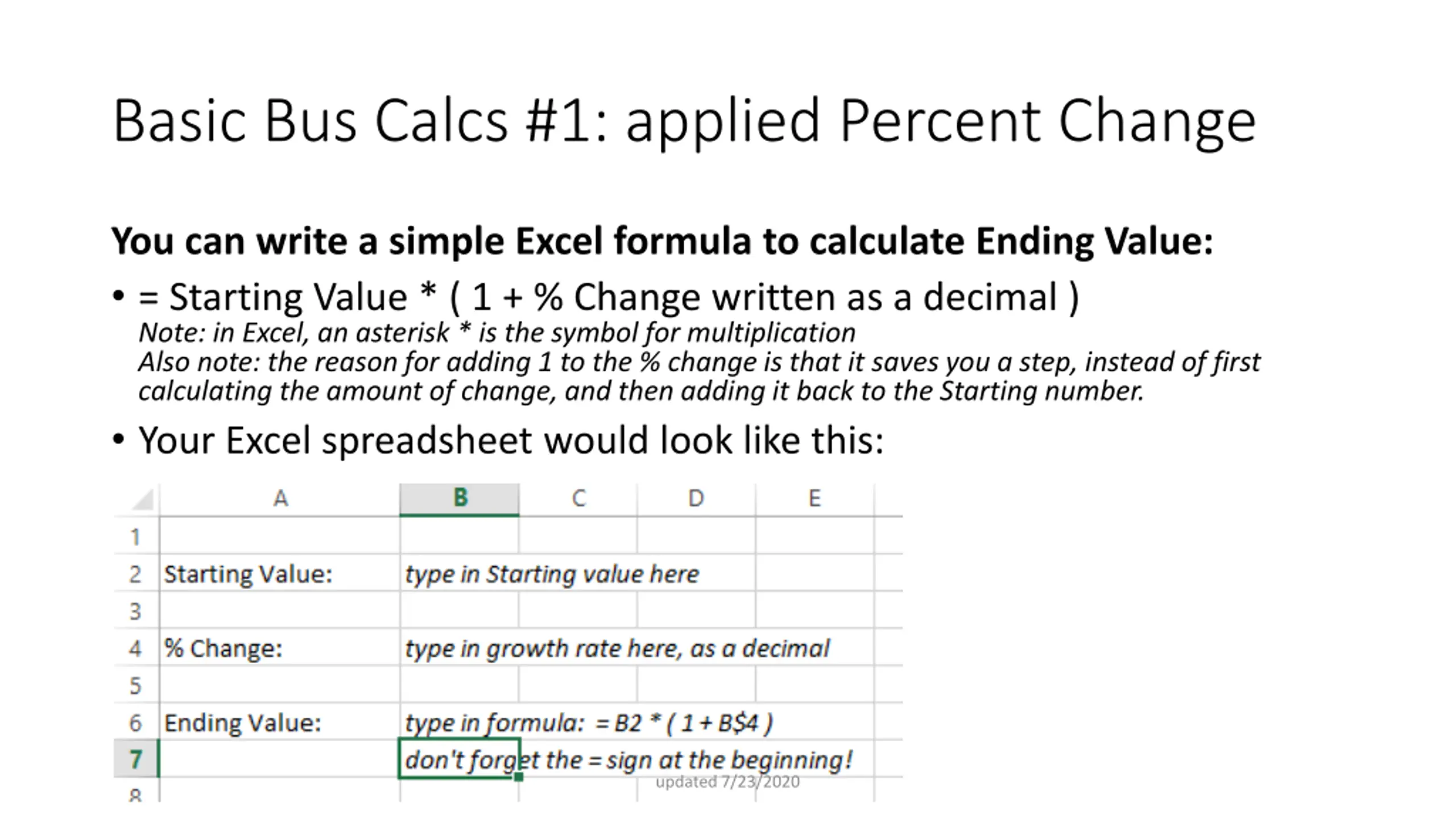Select column C header

click(578, 499)
